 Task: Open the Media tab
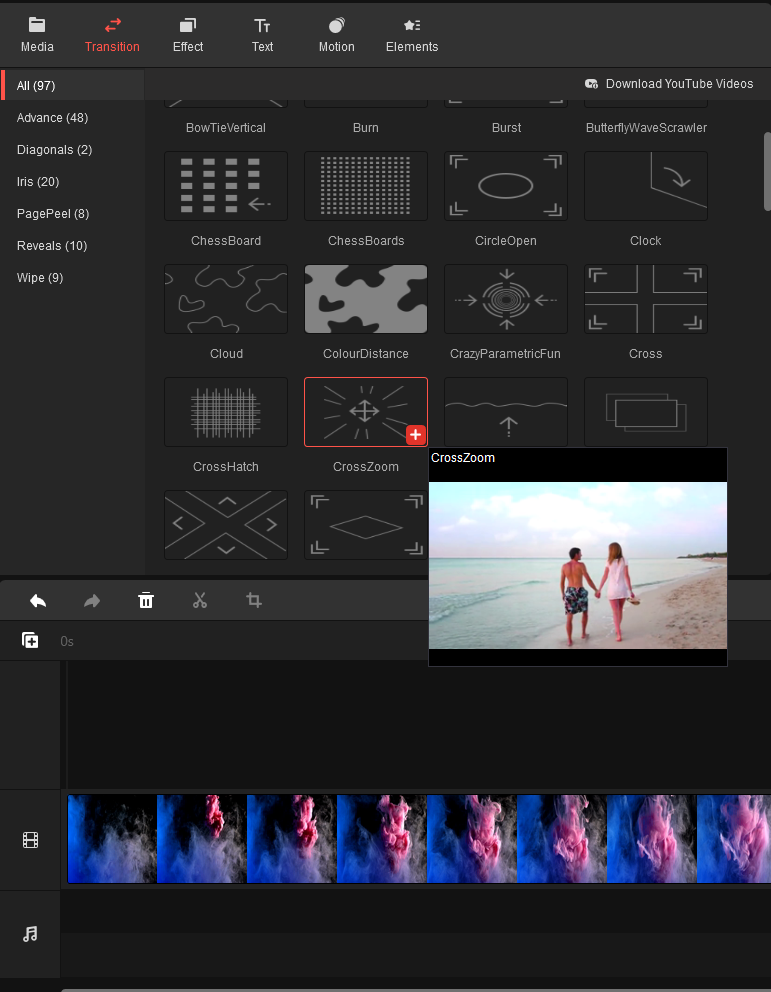click(37, 35)
